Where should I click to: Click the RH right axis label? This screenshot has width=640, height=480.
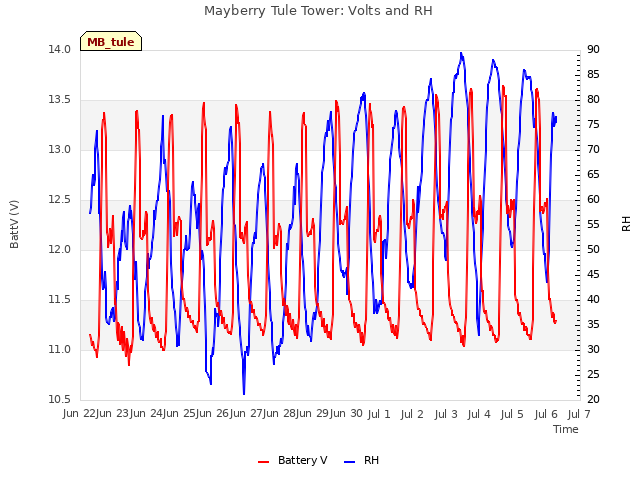click(626, 224)
